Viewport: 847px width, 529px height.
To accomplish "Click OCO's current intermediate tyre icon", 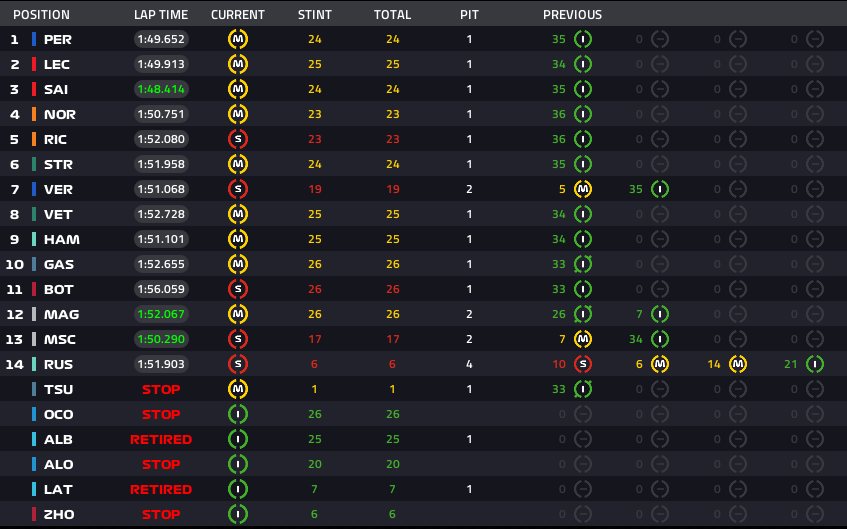I will click(238, 414).
